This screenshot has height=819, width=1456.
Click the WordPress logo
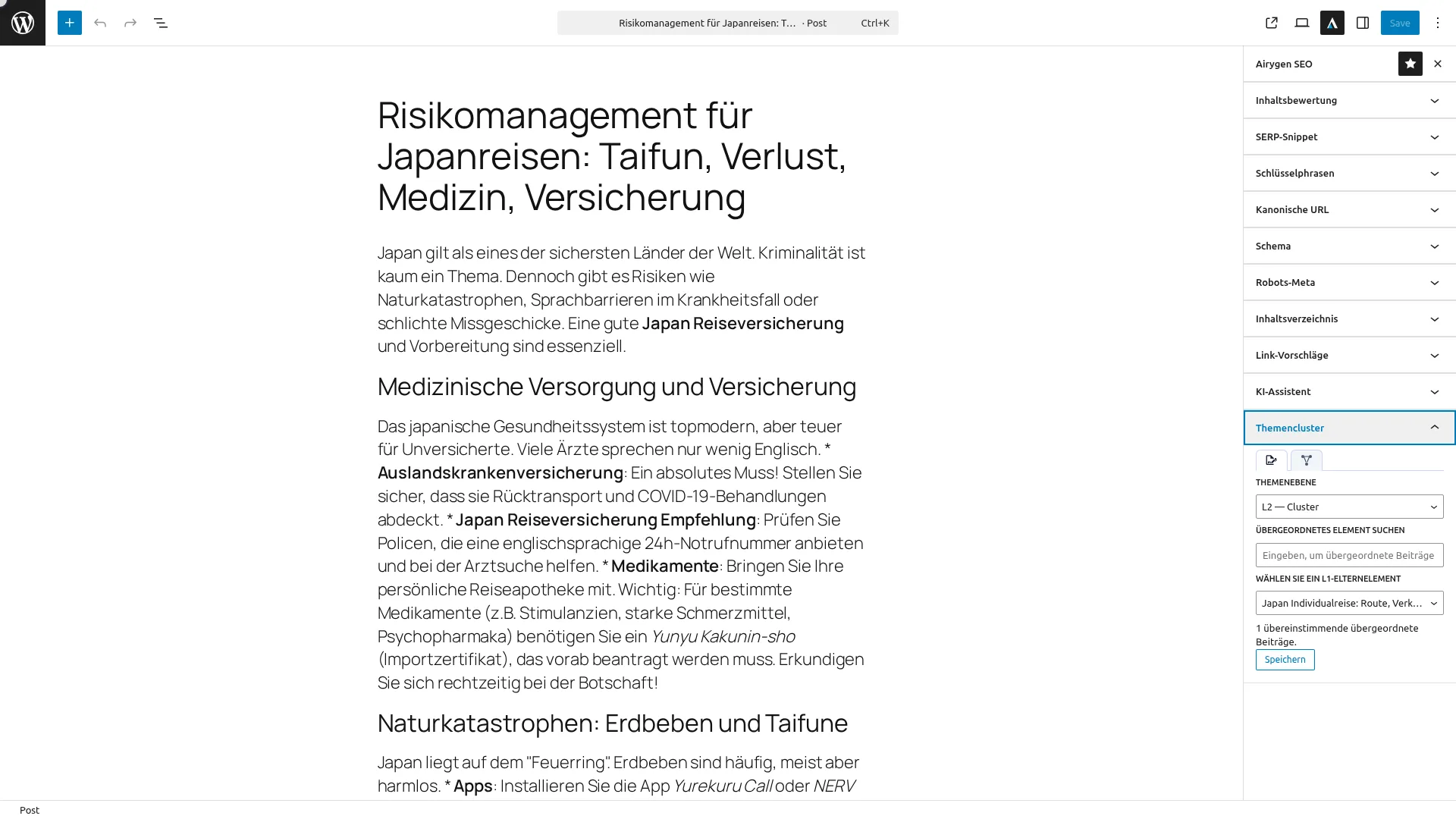22,23
